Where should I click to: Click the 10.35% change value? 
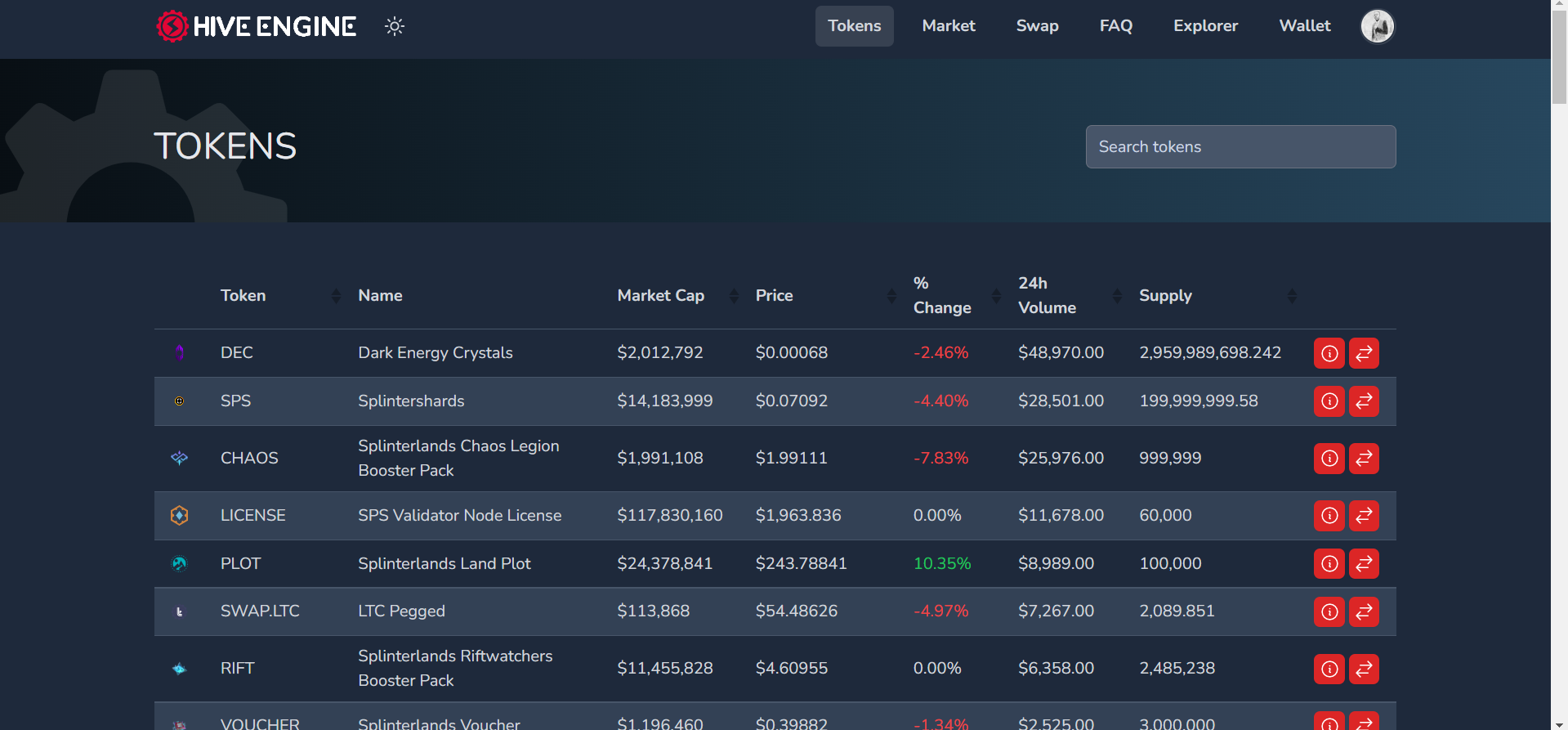click(x=942, y=564)
